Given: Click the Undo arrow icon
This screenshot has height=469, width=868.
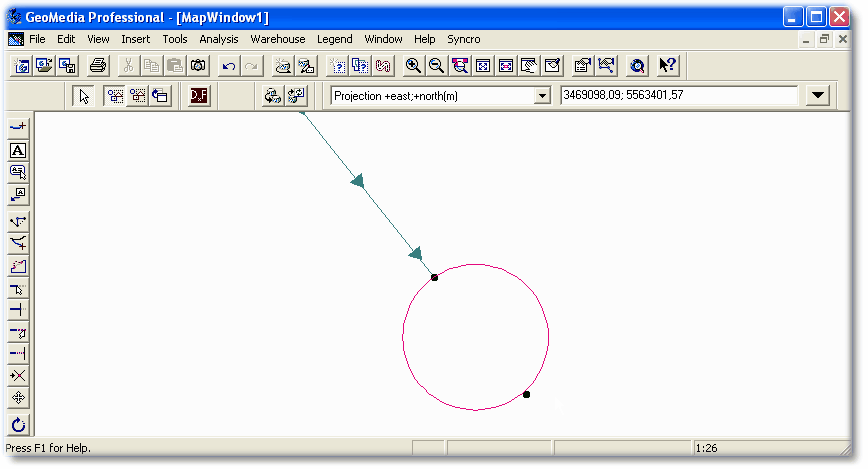Looking at the screenshot, I should tap(229, 66).
